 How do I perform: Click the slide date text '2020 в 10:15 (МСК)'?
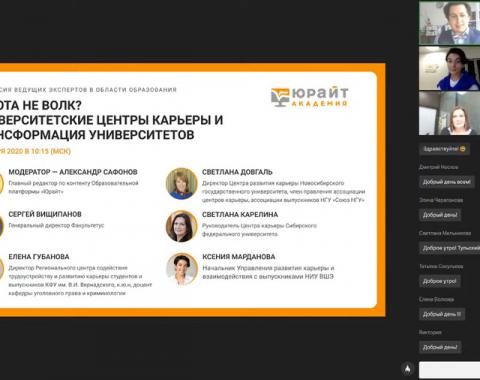click(39, 151)
